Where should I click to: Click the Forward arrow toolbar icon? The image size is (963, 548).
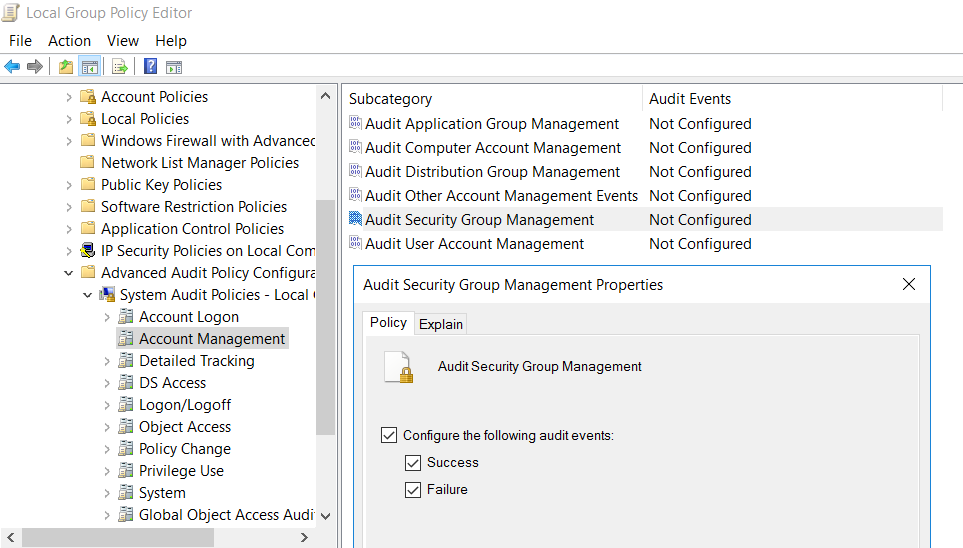pyautogui.click(x=35, y=67)
